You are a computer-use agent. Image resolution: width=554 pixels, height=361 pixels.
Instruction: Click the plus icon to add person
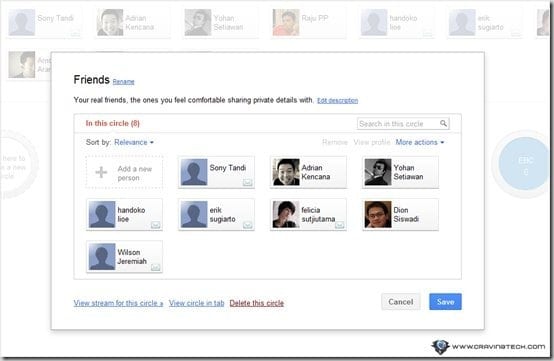(x=101, y=172)
